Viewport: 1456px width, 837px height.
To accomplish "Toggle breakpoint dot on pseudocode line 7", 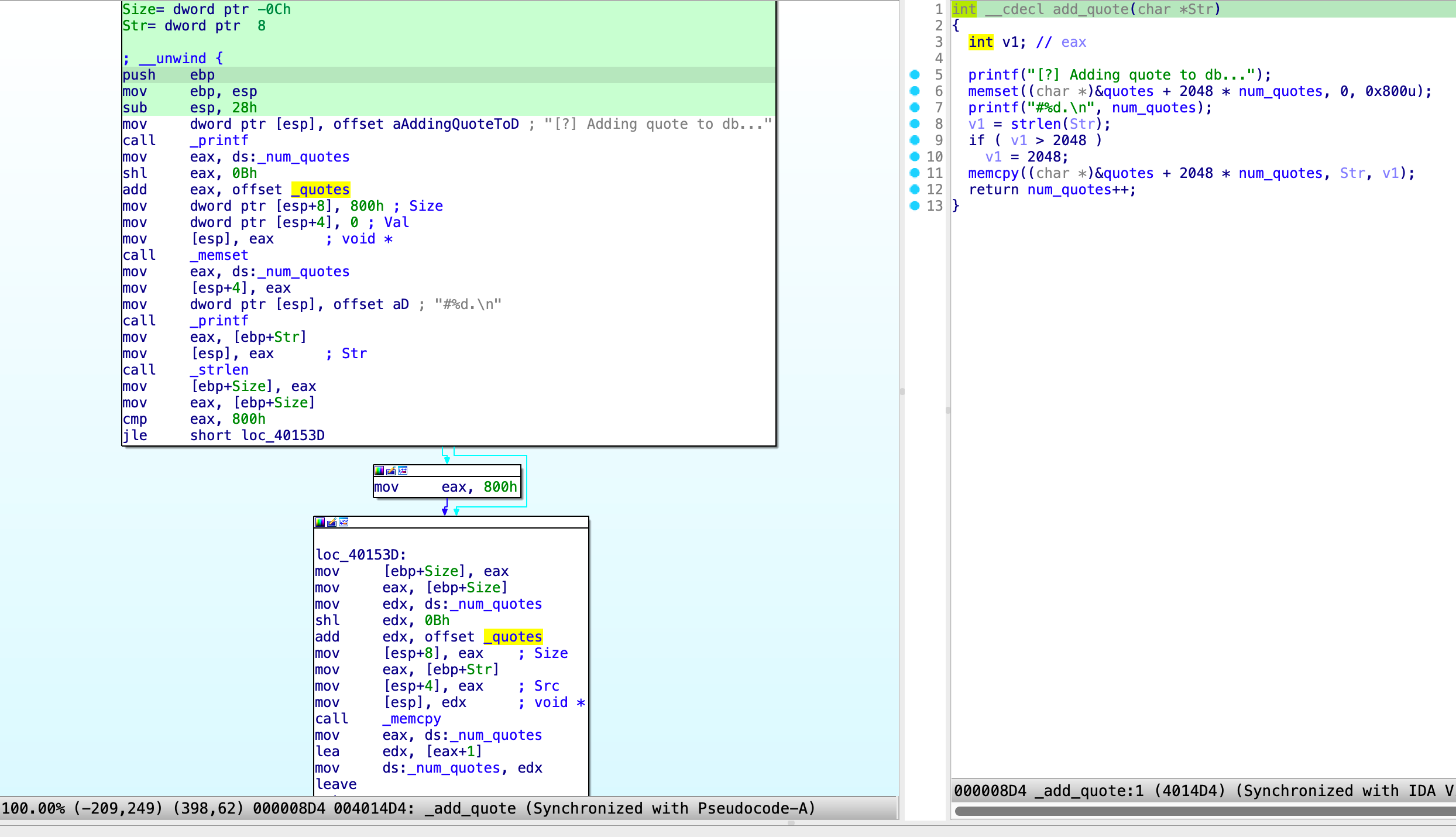I will [x=915, y=108].
